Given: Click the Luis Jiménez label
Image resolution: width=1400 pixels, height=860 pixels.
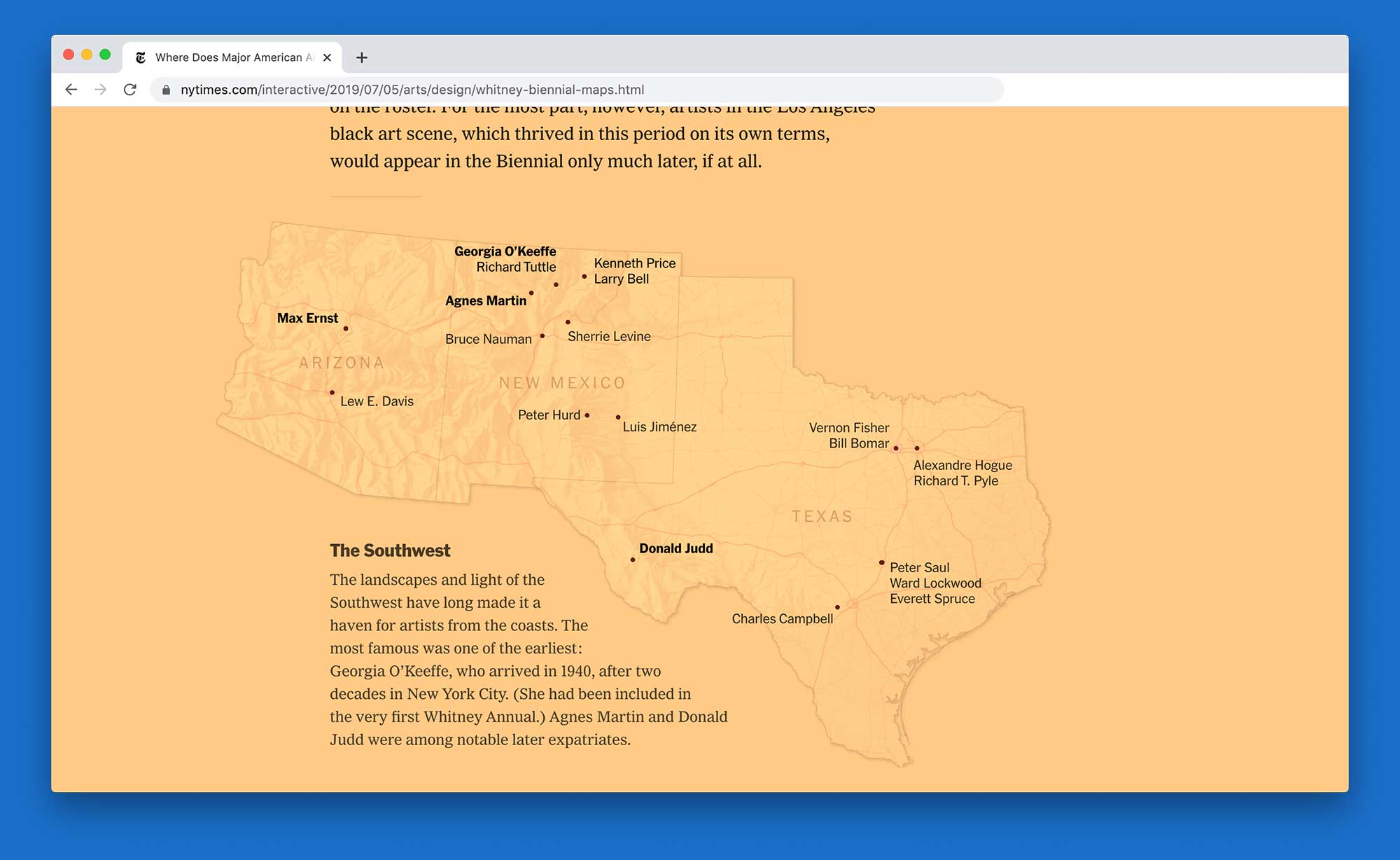Looking at the screenshot, I should point(659,426).
